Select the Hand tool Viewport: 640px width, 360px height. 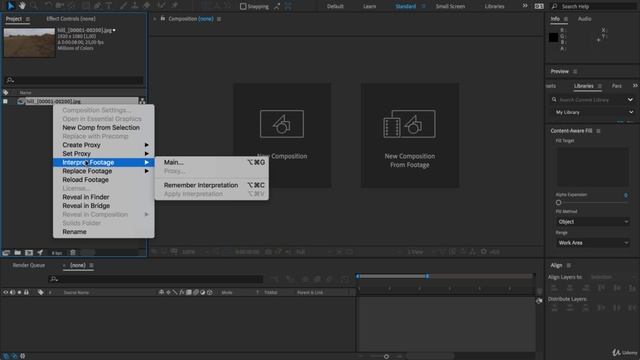click(22, 6)
